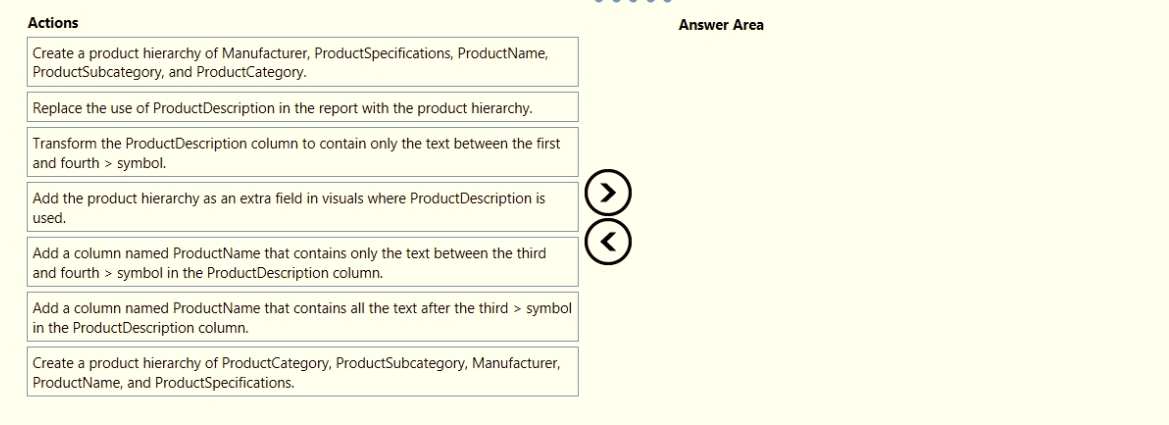Screen dimensions: 1169x425
Task: Select the hierarchy action starting with Manufacturer
Action: click(302, 62)
